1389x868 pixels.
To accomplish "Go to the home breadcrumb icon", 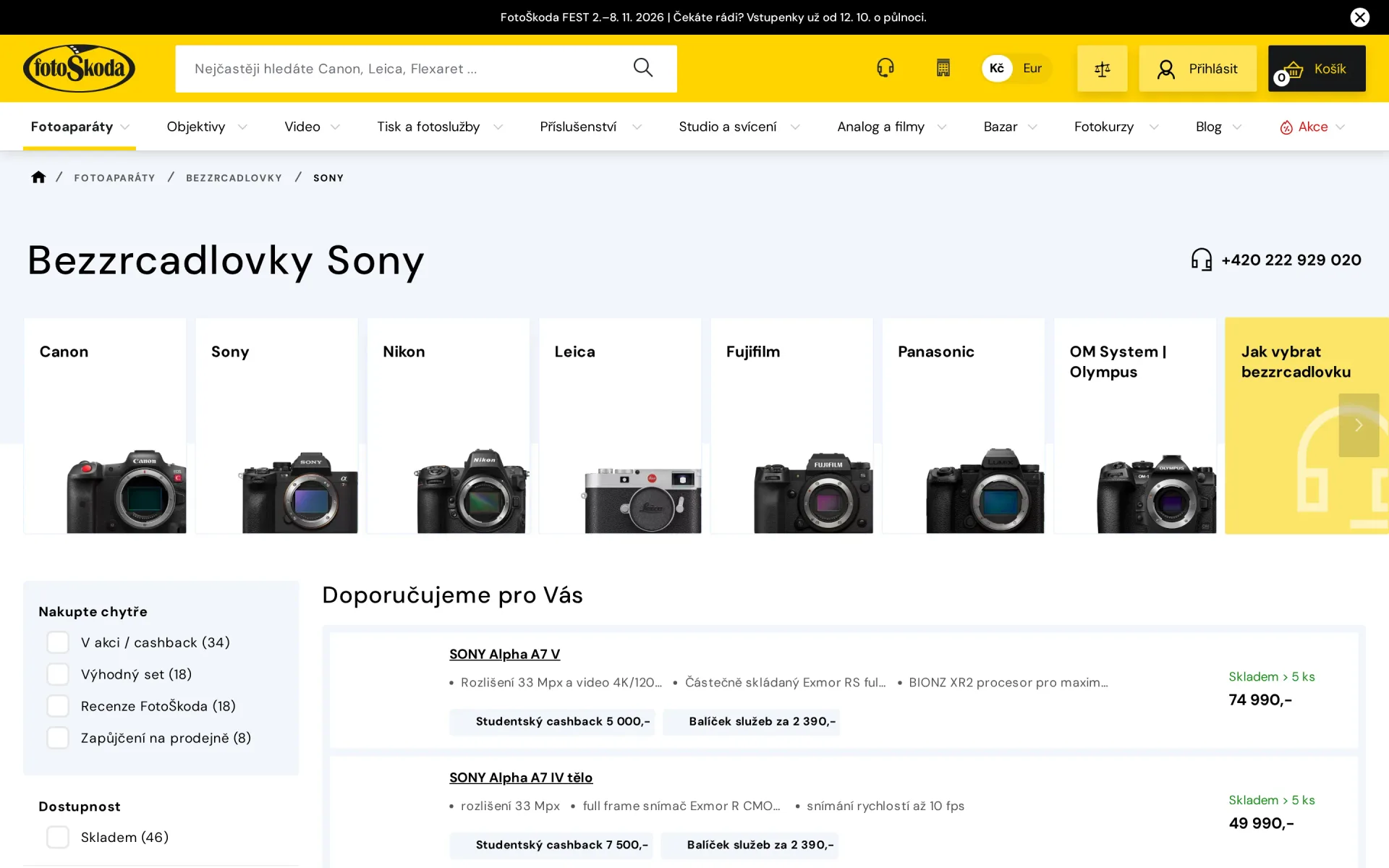I will 38,177.
